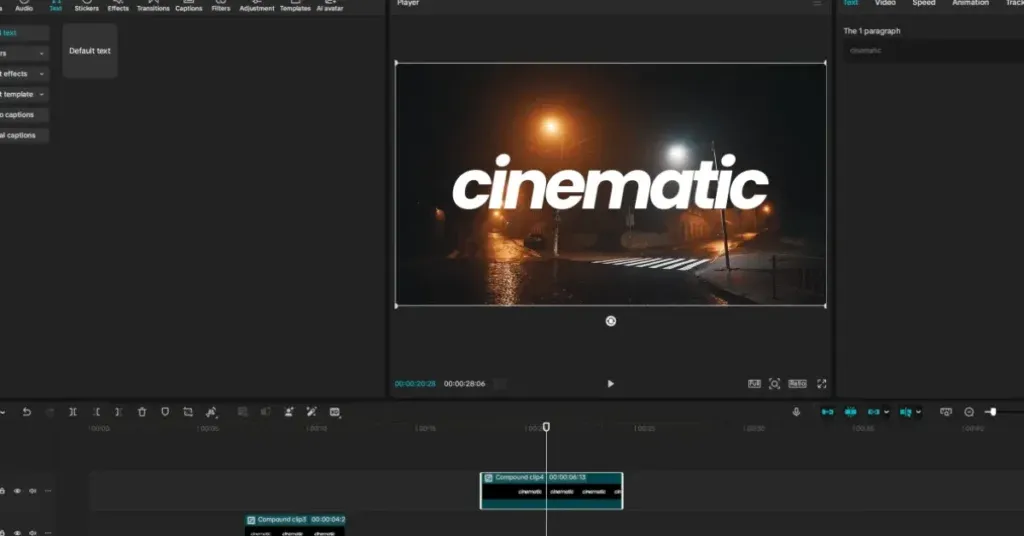This screenshot has width=1024, height=536.
Task: Expand the Text template category
Action: pyautogui.click(x=22, y=94)
